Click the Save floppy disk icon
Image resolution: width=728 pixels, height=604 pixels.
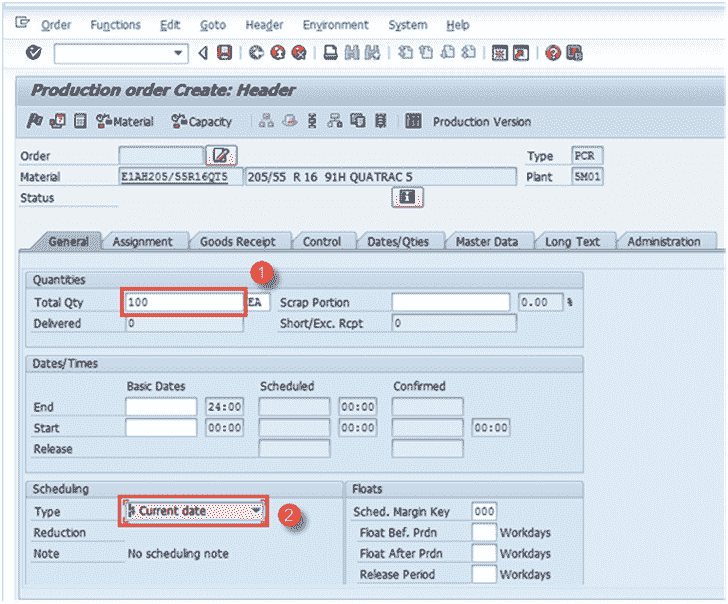225,53
